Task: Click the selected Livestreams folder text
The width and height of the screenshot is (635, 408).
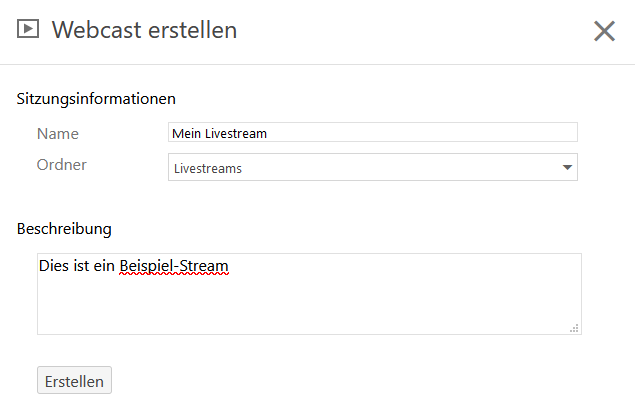Action: [x=208, y=168]
